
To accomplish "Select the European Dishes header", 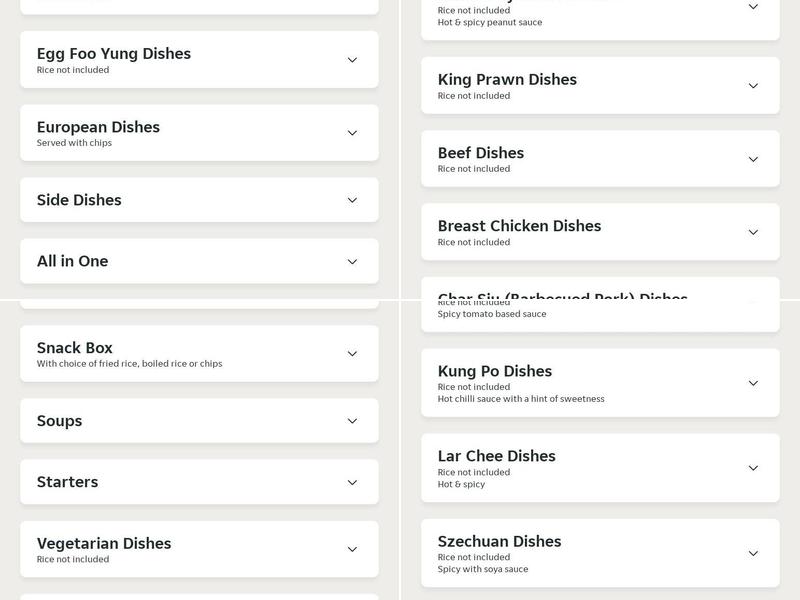I will [x=99, y=127].
